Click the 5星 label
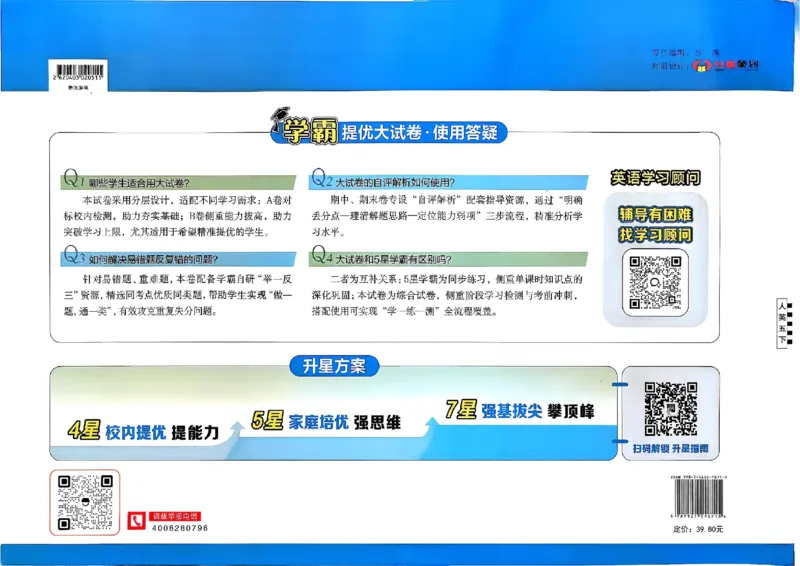 pos(267,421)
